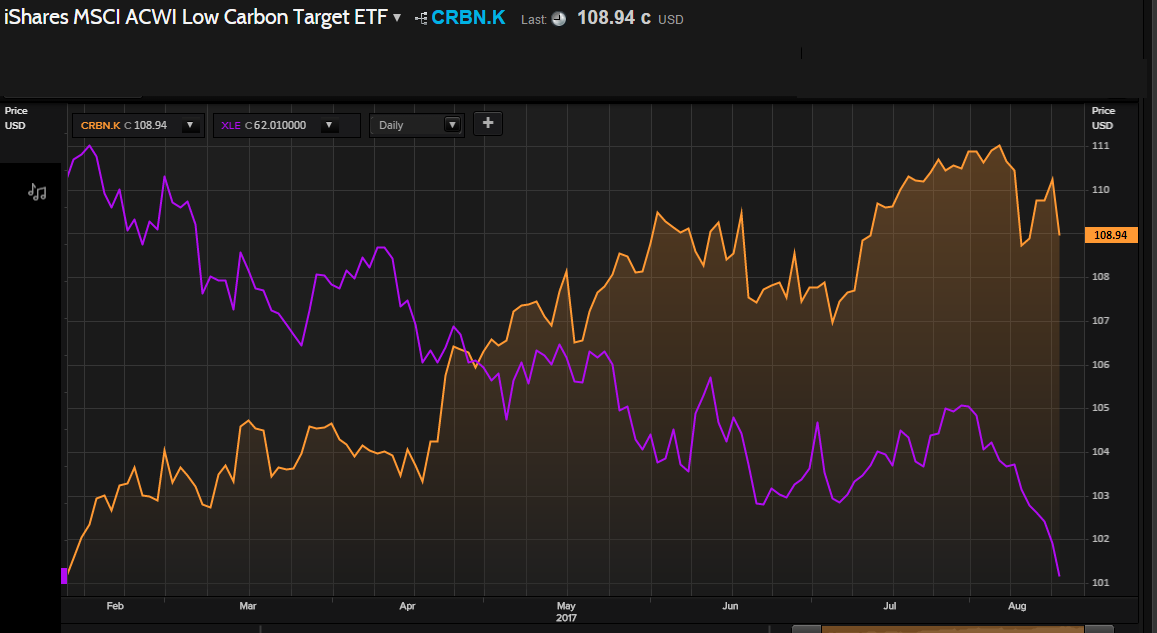Click the 108 value on price axis

point(1100,277)
